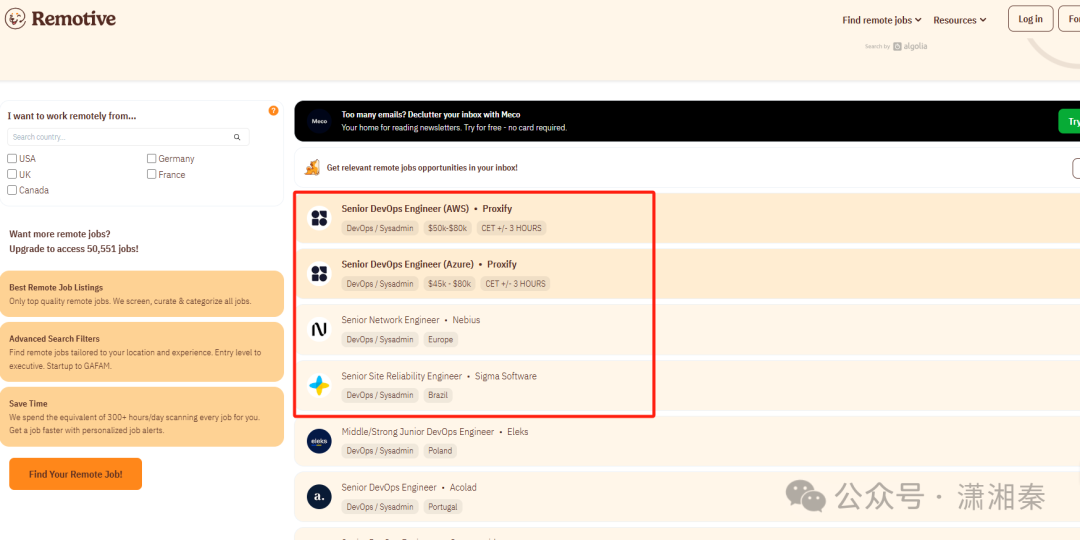Viewport: 1080px width, 540px height.
Task: Click CET +/- 3 HOURS tag on Azure job
Action: (x=515, y=284)
